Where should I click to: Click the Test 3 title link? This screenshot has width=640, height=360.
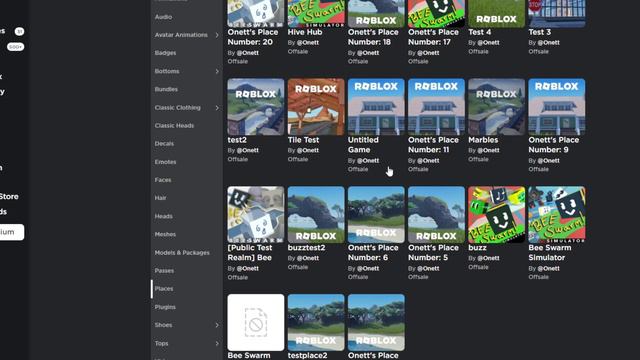(x=540, y=32)
